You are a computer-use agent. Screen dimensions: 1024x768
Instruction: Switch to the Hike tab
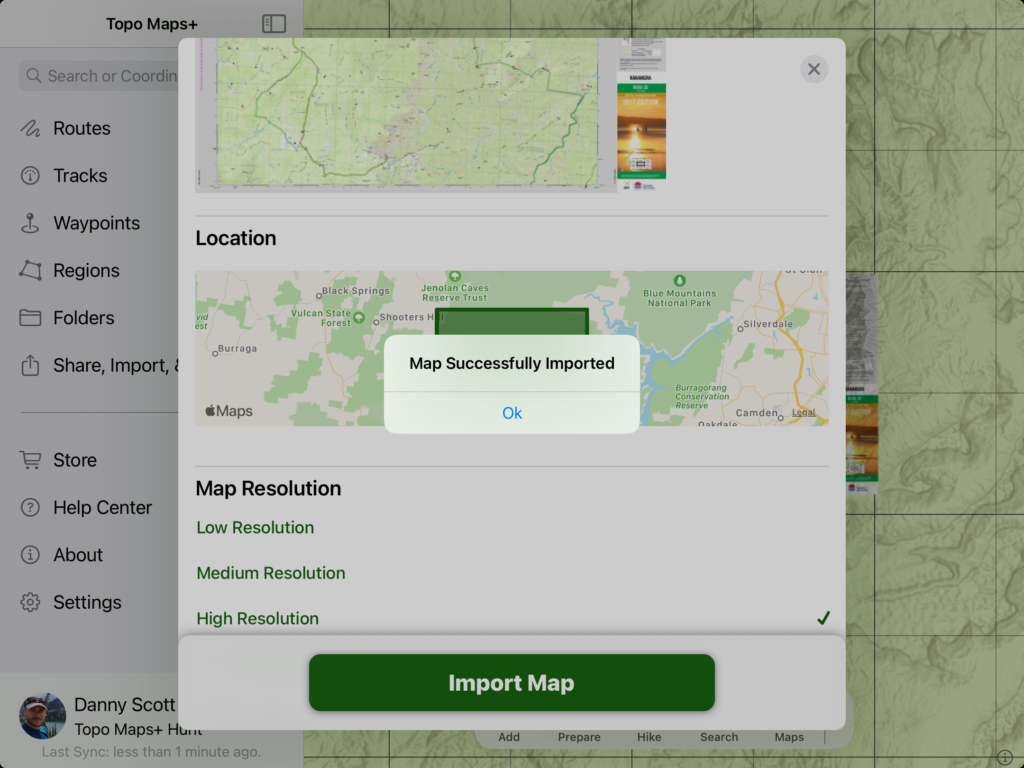tap(649, 737)
